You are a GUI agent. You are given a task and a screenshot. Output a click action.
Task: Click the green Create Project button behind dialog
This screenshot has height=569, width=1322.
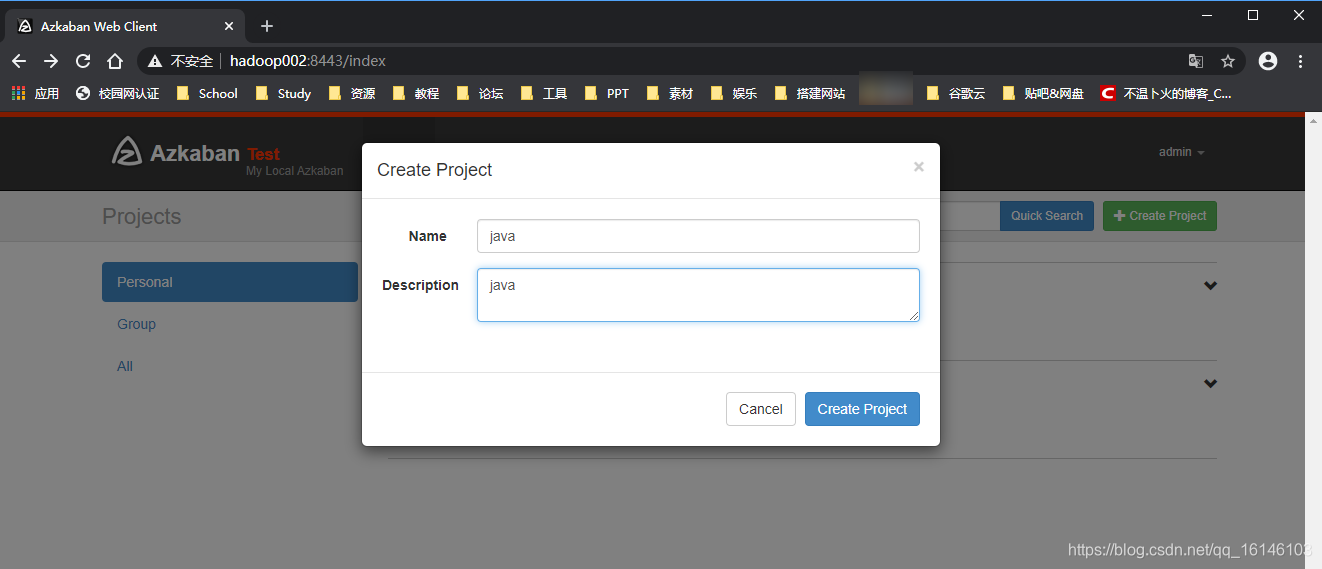pos(1160,216)
